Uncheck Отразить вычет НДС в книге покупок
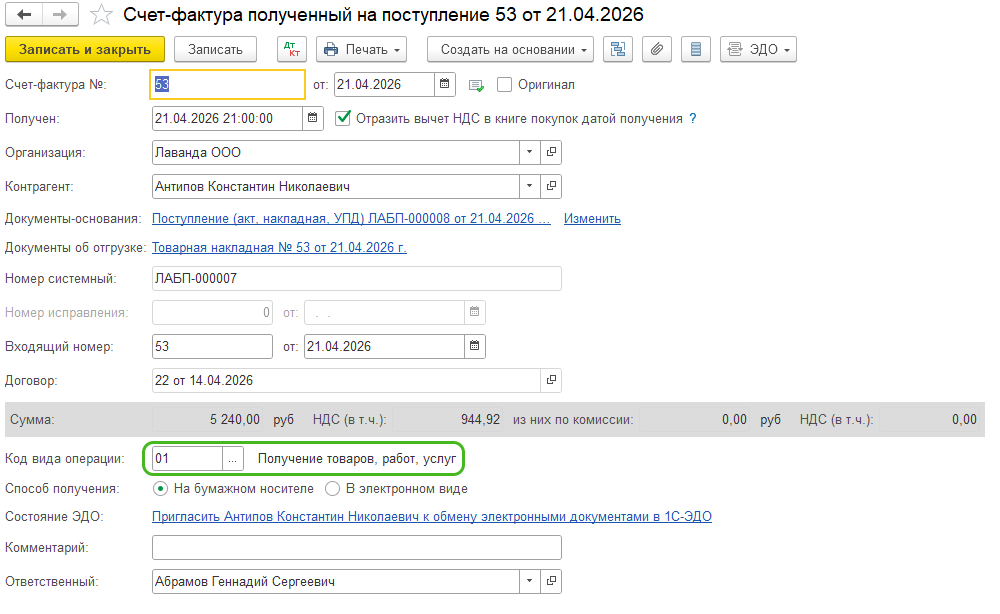Screen dimensions: 1000x614 tap(343, 118)
